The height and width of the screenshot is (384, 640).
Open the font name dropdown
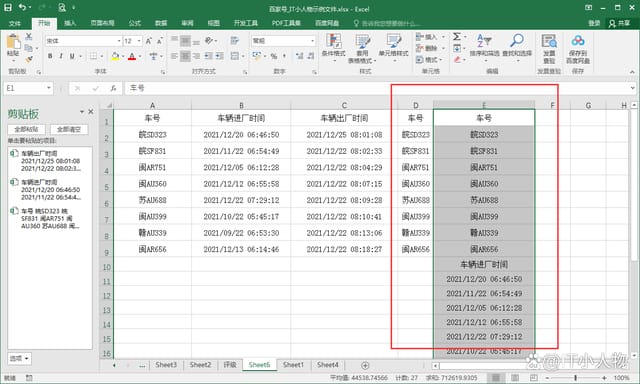(119, 41)
